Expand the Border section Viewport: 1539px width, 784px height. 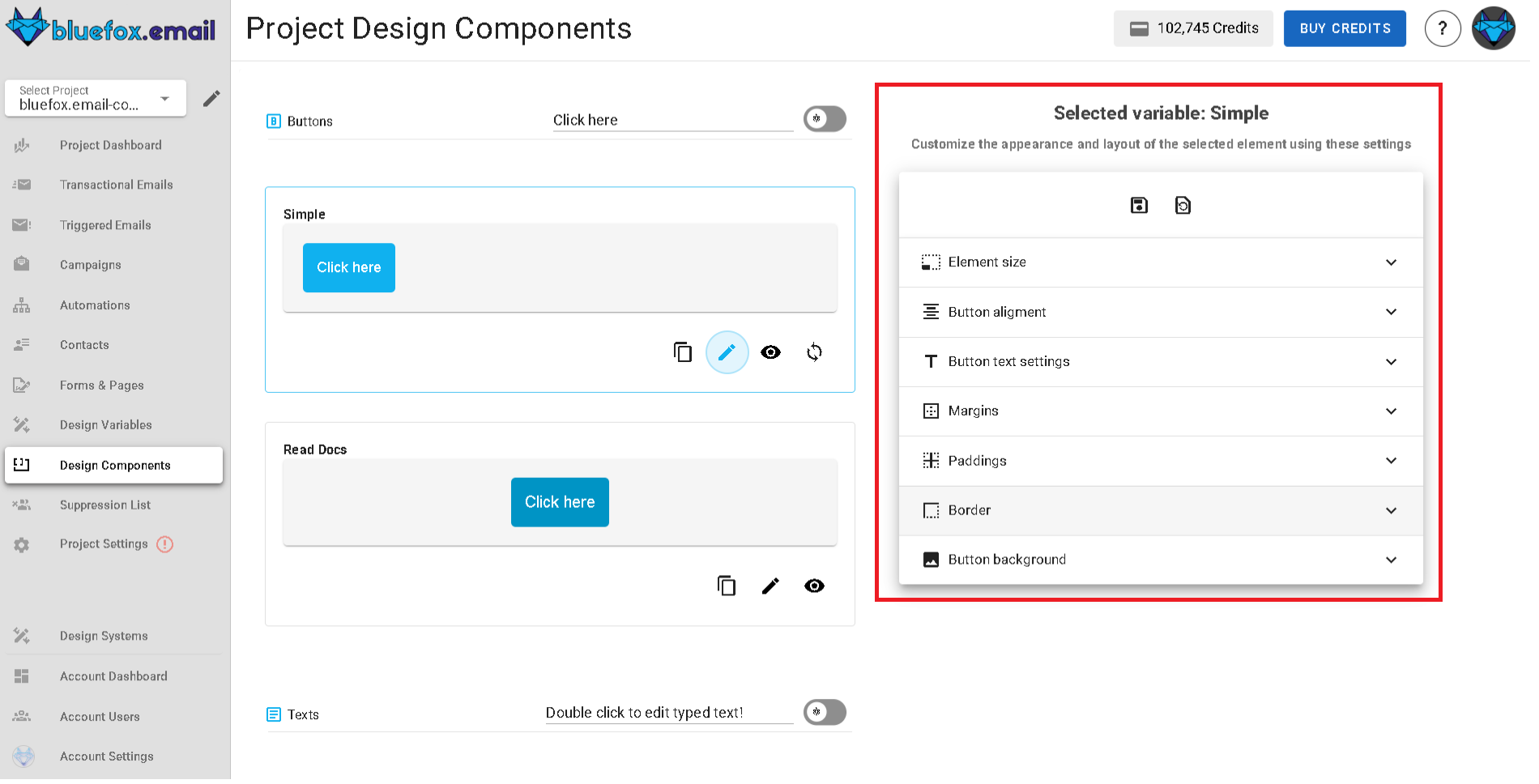click(1161, 511)
